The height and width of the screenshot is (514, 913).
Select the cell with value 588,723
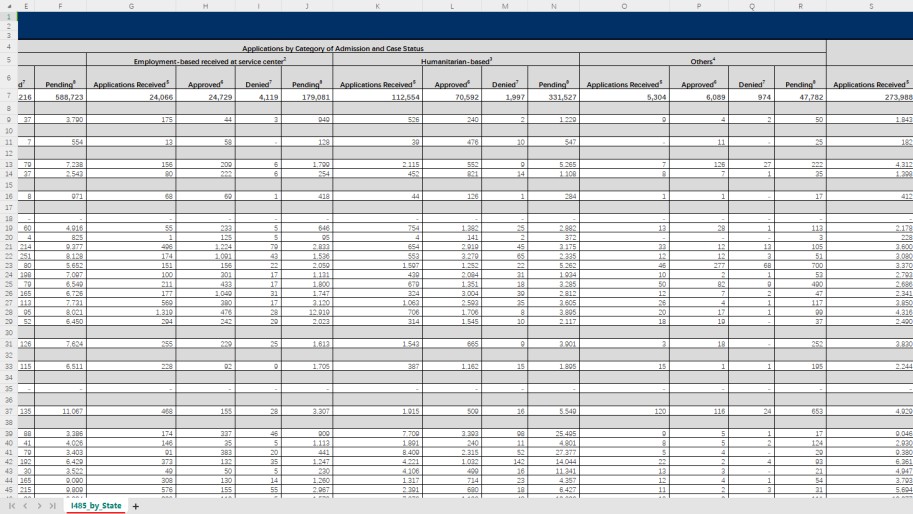pos(60,97)
